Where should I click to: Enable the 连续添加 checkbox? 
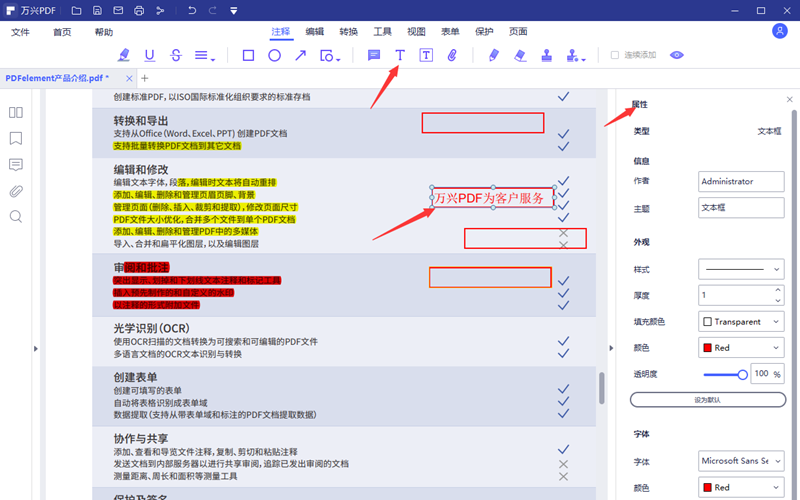point(615,55)
